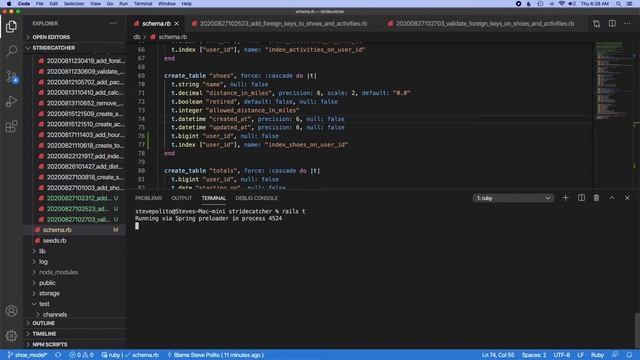Open the Manage gear icon
Viewport: 640px width, 360px height.
click(11, 336)
